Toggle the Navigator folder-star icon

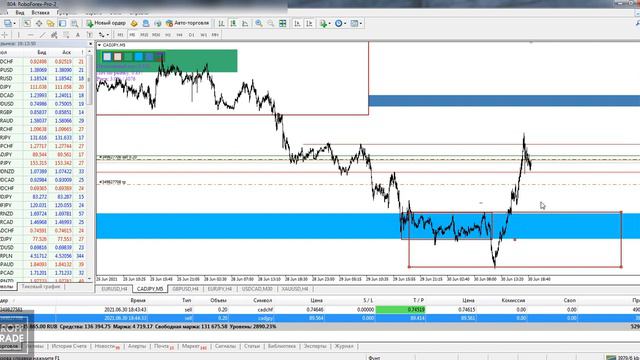(51, 24)
